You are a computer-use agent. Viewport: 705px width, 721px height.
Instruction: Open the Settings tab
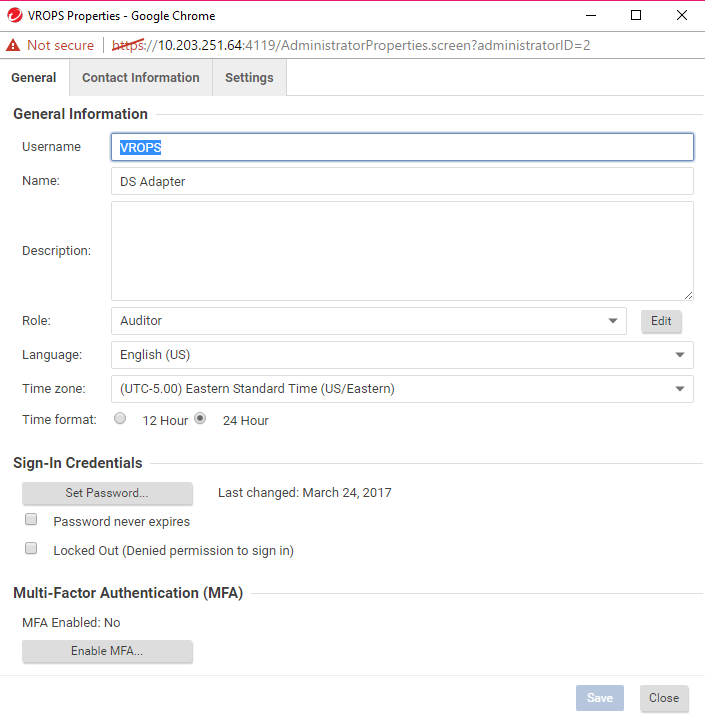(249, 78)
